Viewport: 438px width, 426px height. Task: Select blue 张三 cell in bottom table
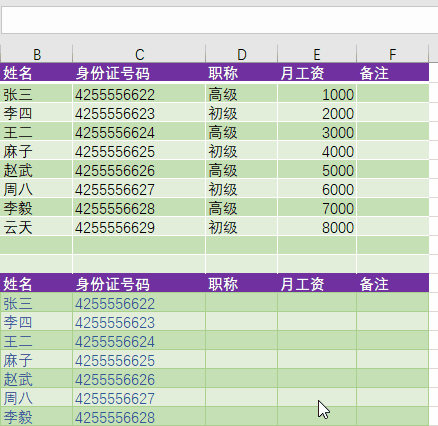(x=36, y=302)
